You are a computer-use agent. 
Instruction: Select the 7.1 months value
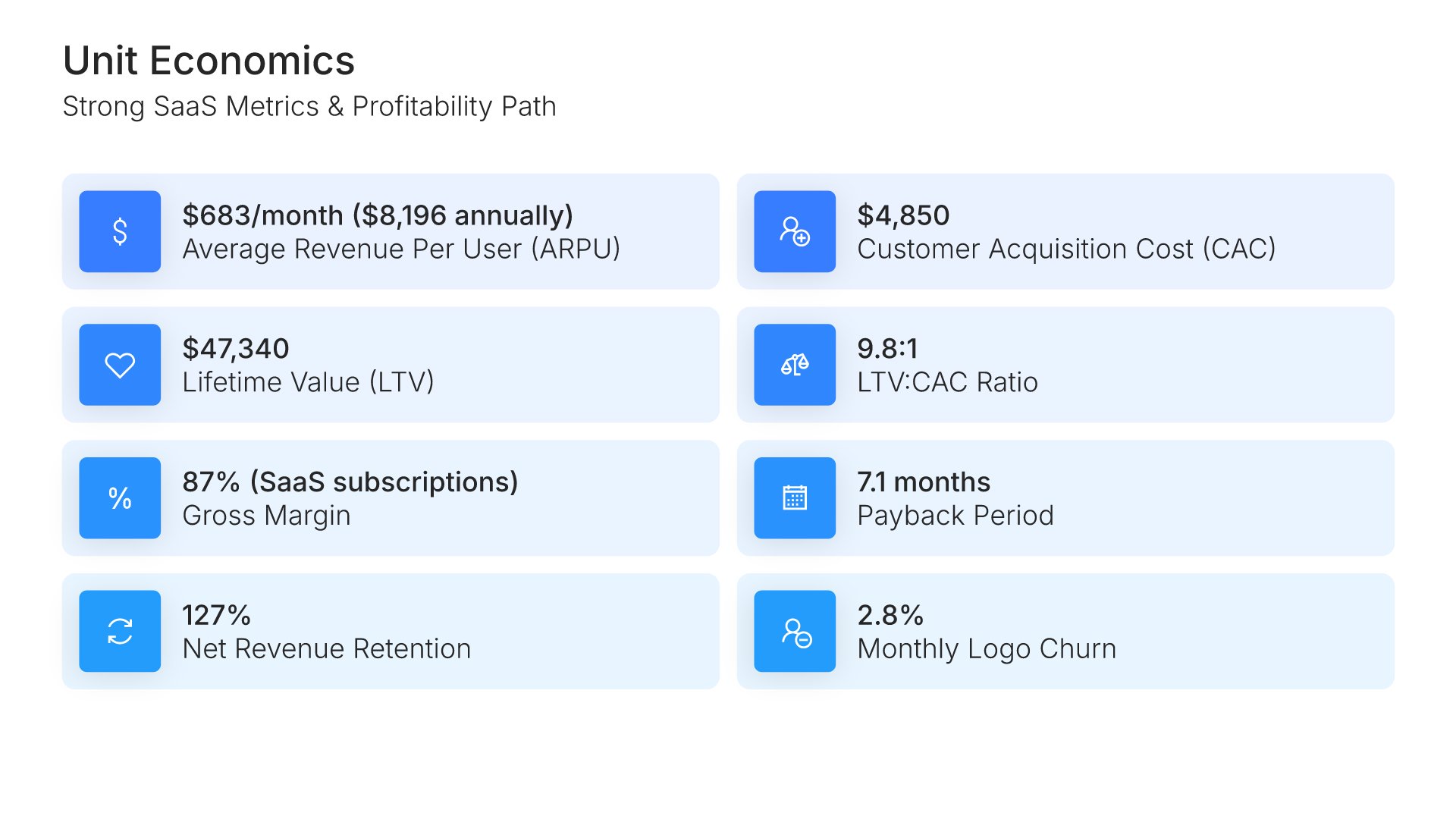pyautogui.click(x=924, y=482)
